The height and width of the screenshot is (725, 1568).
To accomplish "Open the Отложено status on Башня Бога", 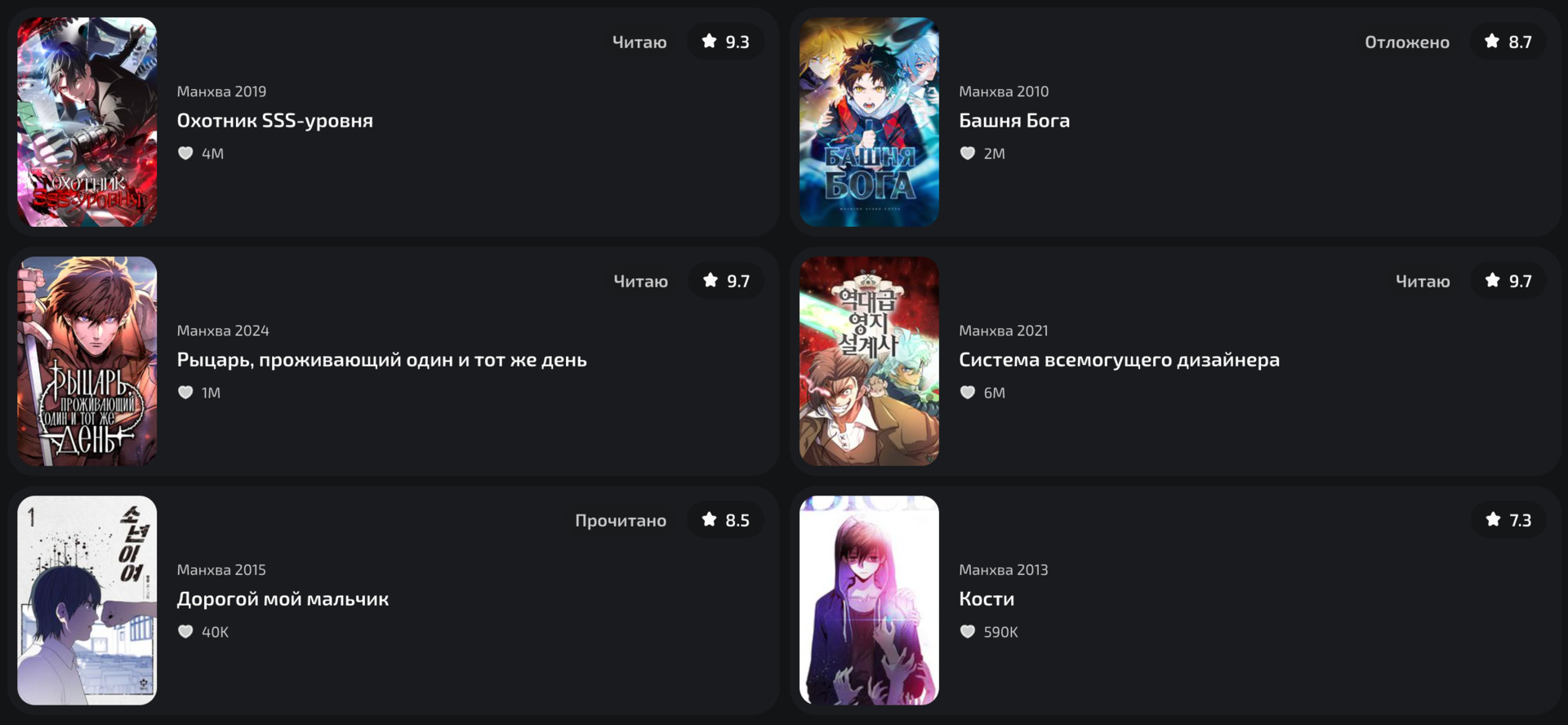I will tap(1407, 42).
